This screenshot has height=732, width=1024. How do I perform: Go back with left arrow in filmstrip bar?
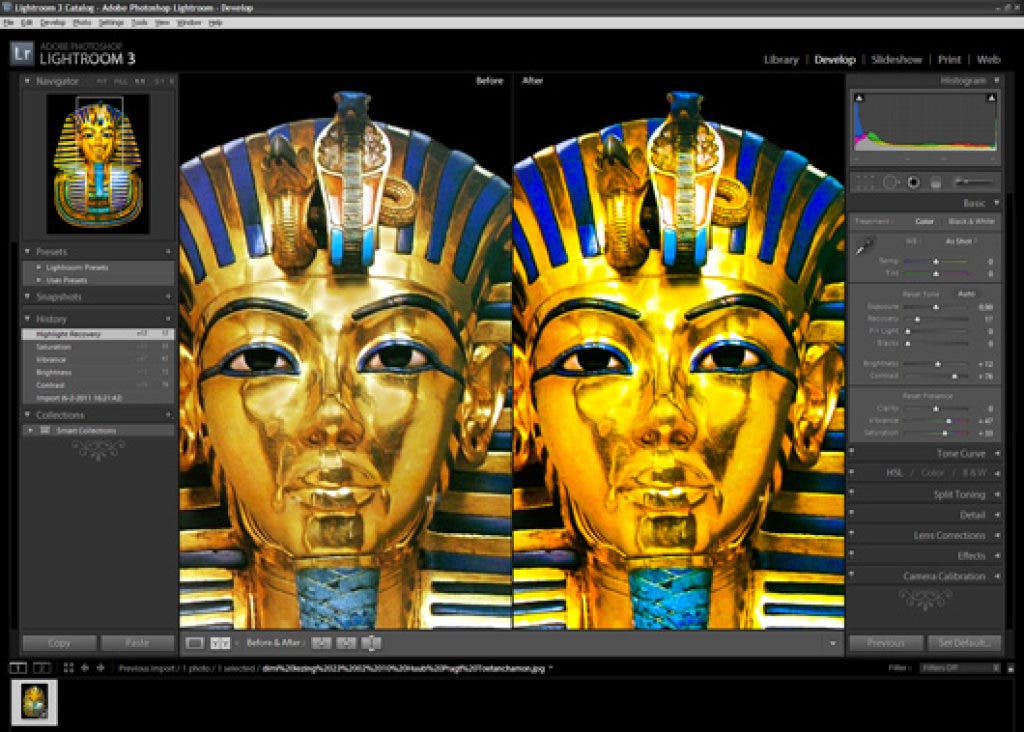point(85,668)
